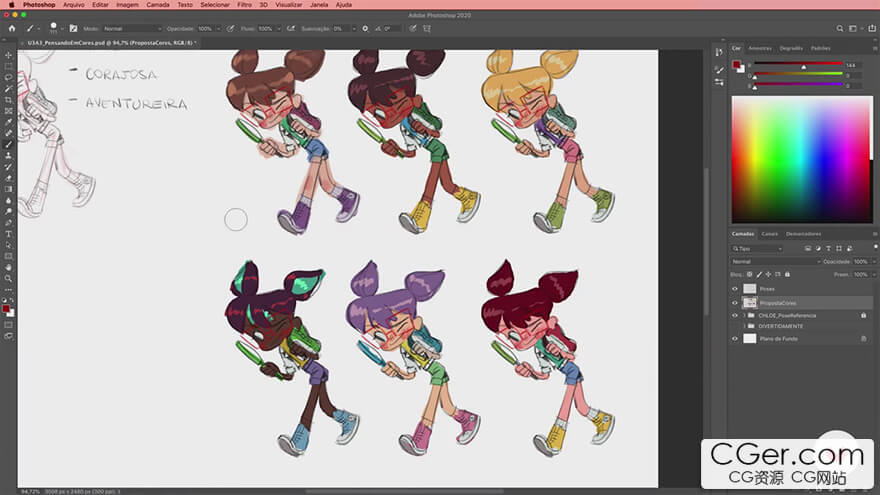Open the Fluxo dropdown in options bar
Image resolution: width=880 pixels, height=495 pixels.
point(278,29)
